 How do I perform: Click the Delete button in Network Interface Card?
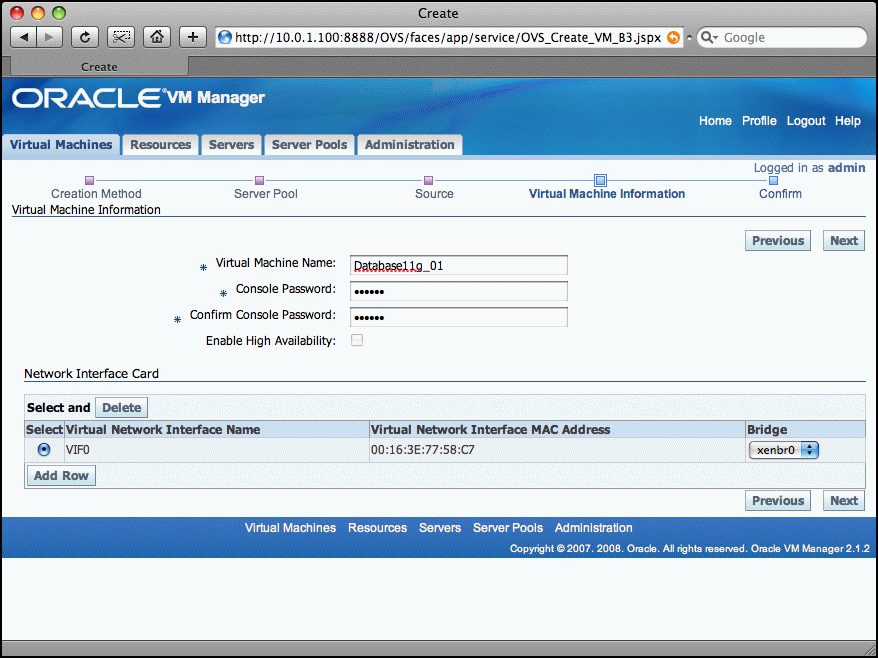(x=122, y=408)
